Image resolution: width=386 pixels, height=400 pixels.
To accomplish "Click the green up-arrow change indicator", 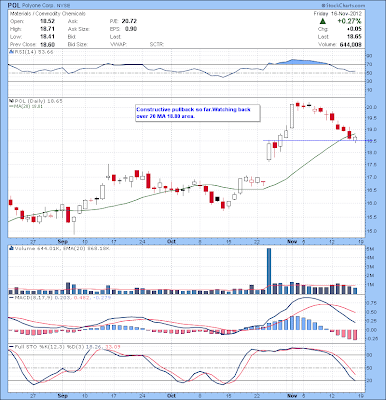I will (x=323, y=21).
